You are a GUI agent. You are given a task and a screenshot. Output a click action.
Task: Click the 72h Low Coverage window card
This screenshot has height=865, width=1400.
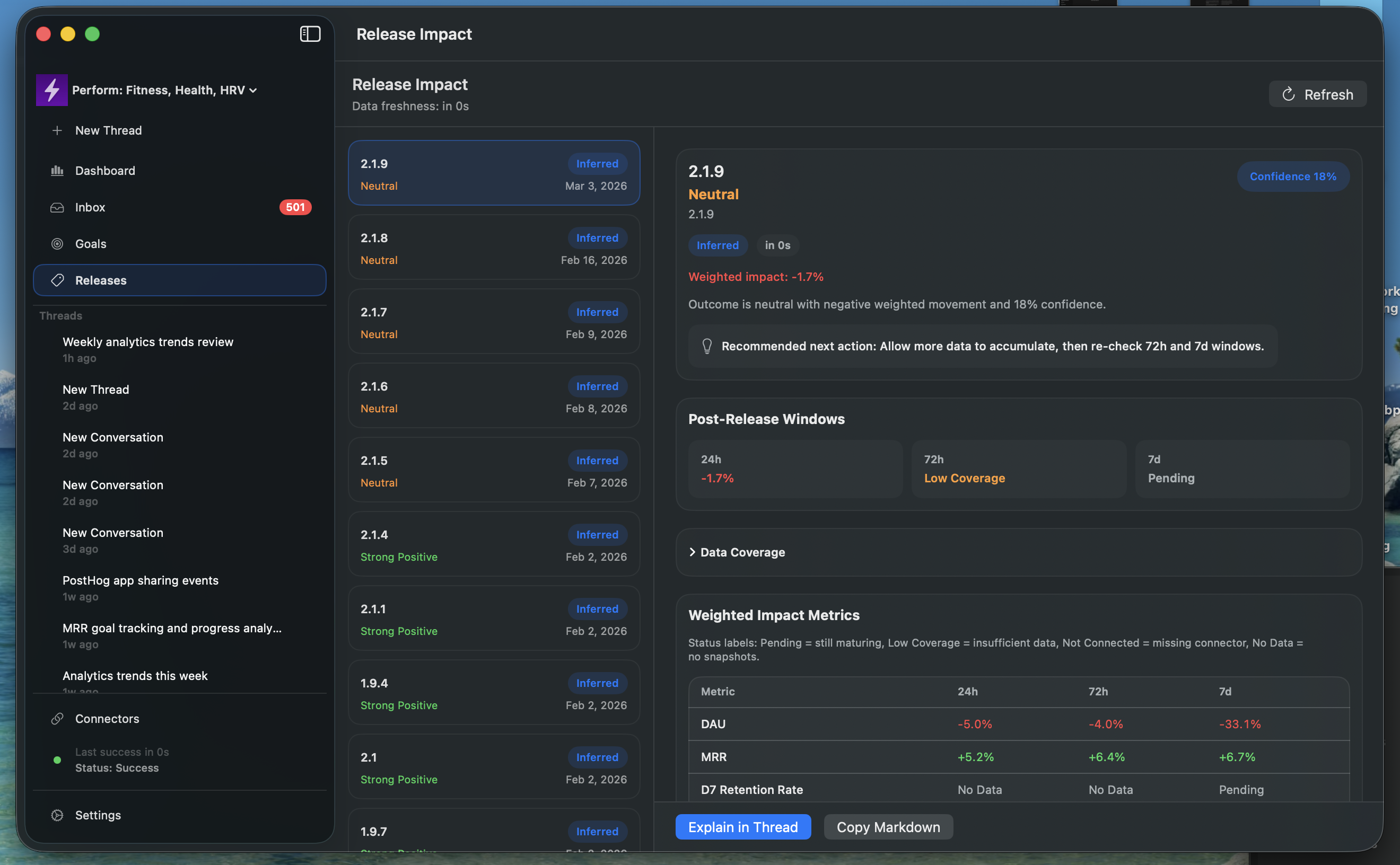[x=1018, y=469]
